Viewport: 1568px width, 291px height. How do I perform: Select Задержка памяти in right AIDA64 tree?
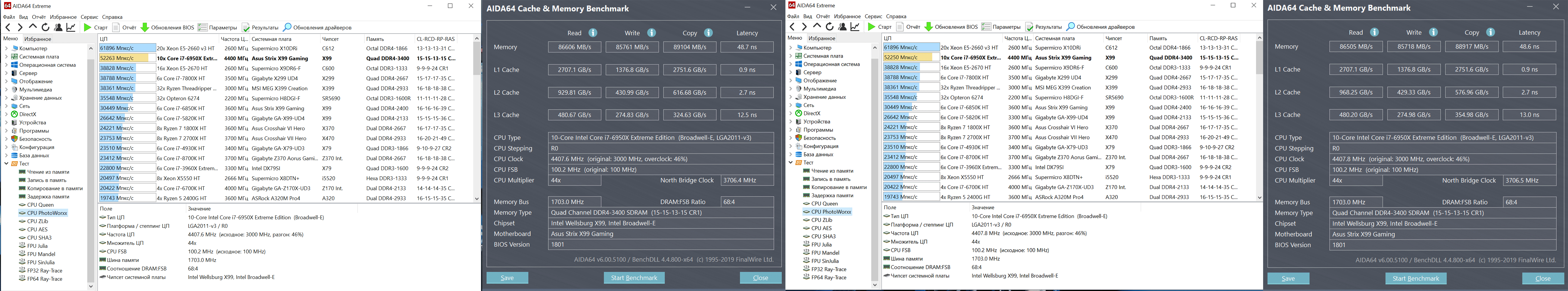pos(832,195)
